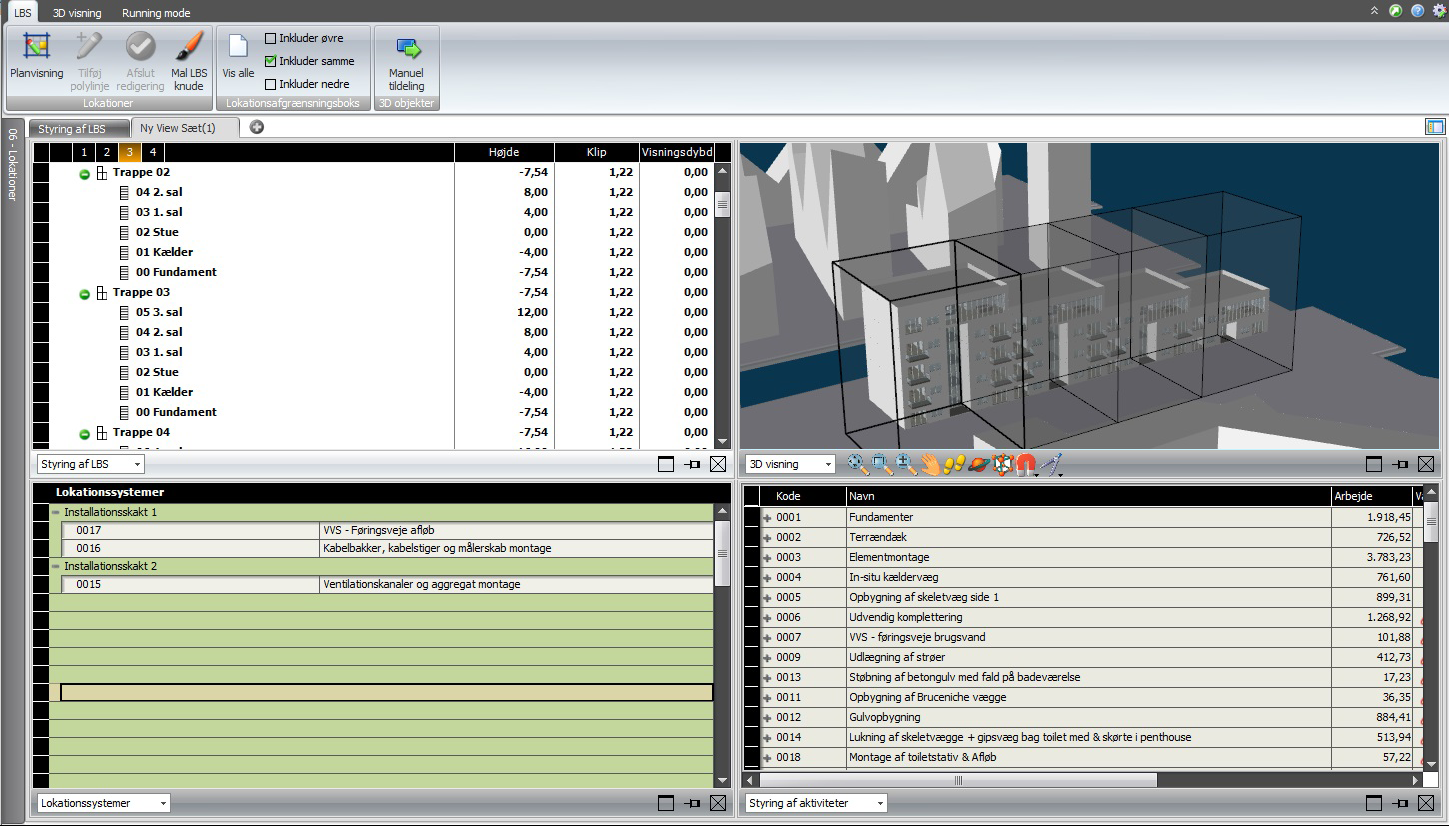Open the measurement compass tool
The width and height of the screenshot is (1449, 826).
[1049, 463]
